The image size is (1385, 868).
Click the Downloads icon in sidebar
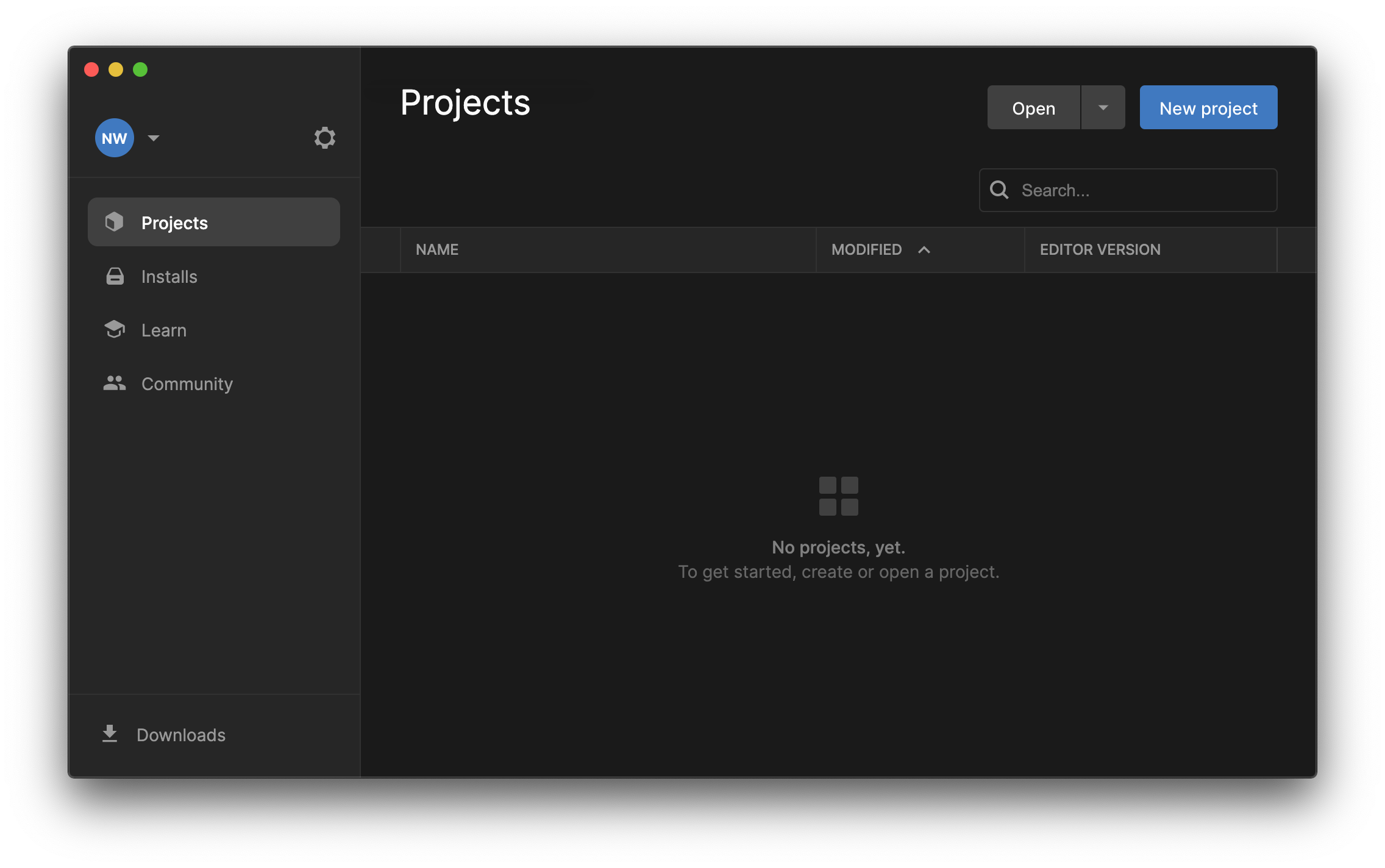point(109,734)
